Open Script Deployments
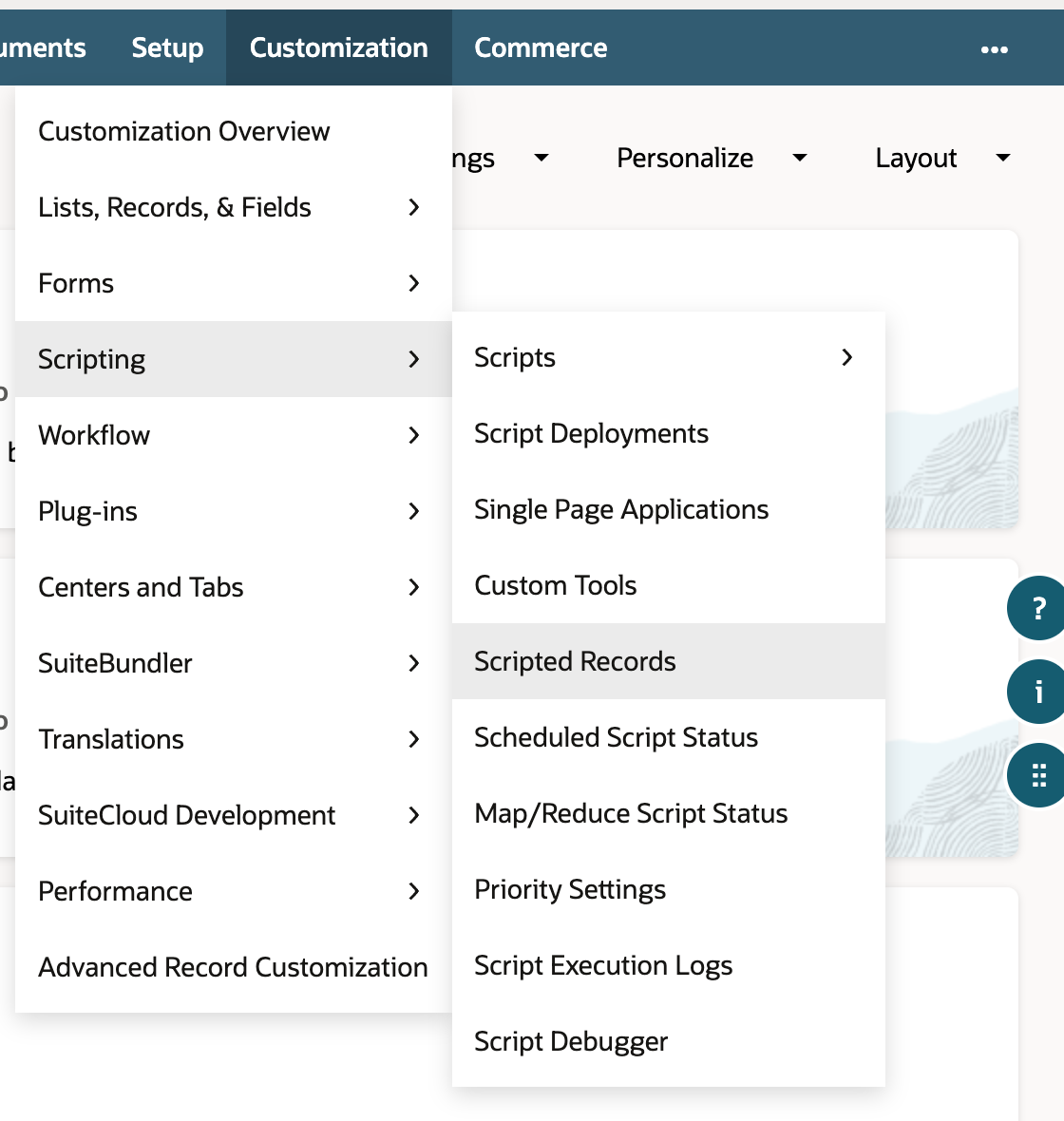 point(669,433)
